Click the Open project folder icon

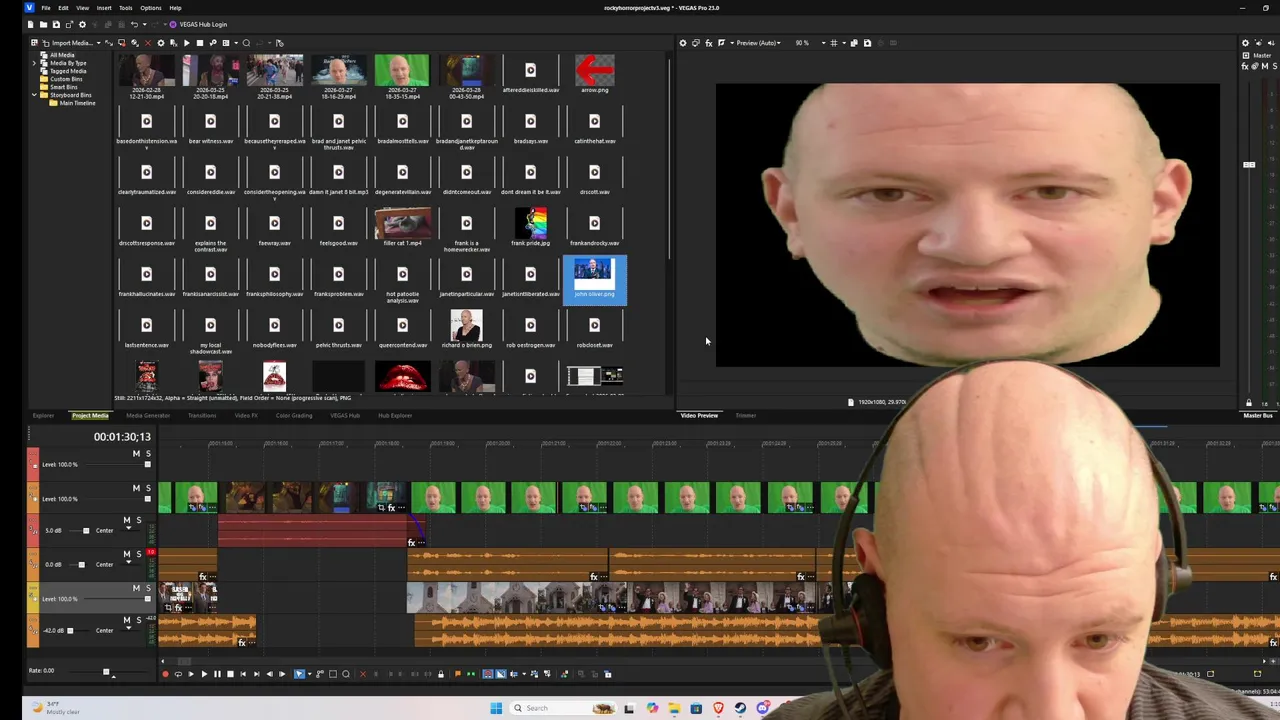[44, 24]
